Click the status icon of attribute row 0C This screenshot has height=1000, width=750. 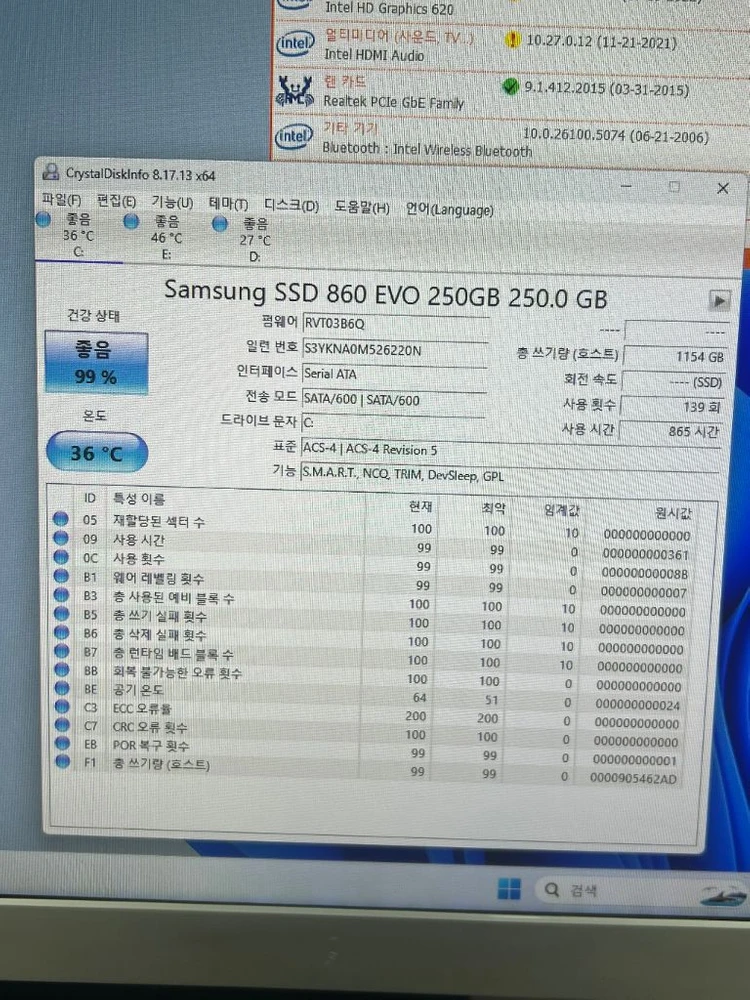[61, 557]
